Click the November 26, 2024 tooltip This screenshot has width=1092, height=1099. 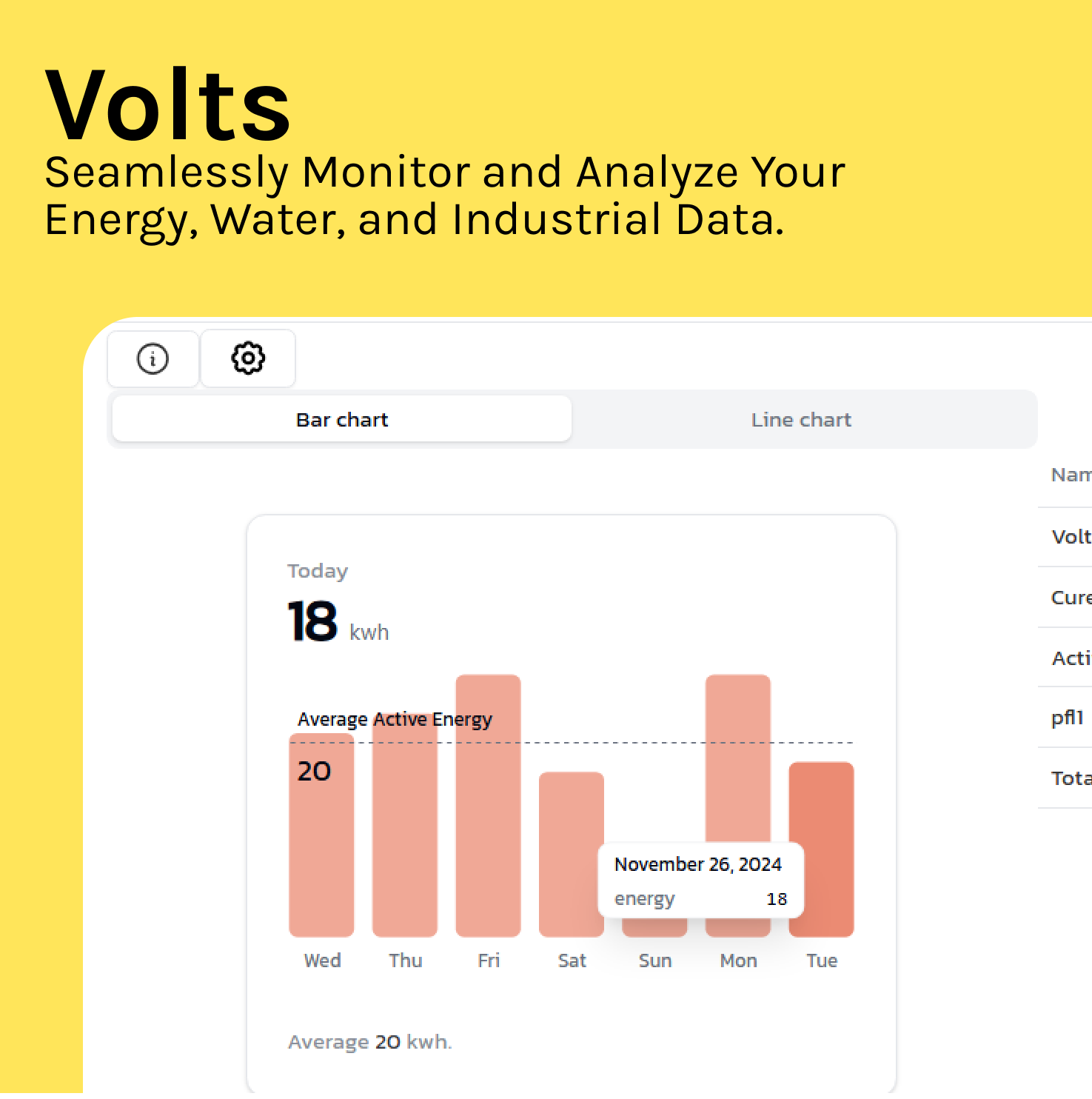point(700,880)
